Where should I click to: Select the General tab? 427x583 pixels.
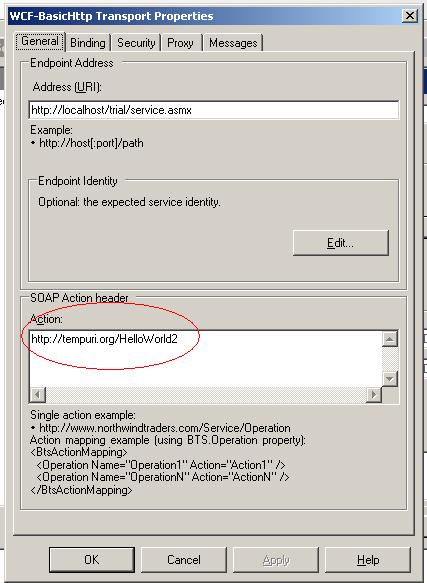coord(40,41)
